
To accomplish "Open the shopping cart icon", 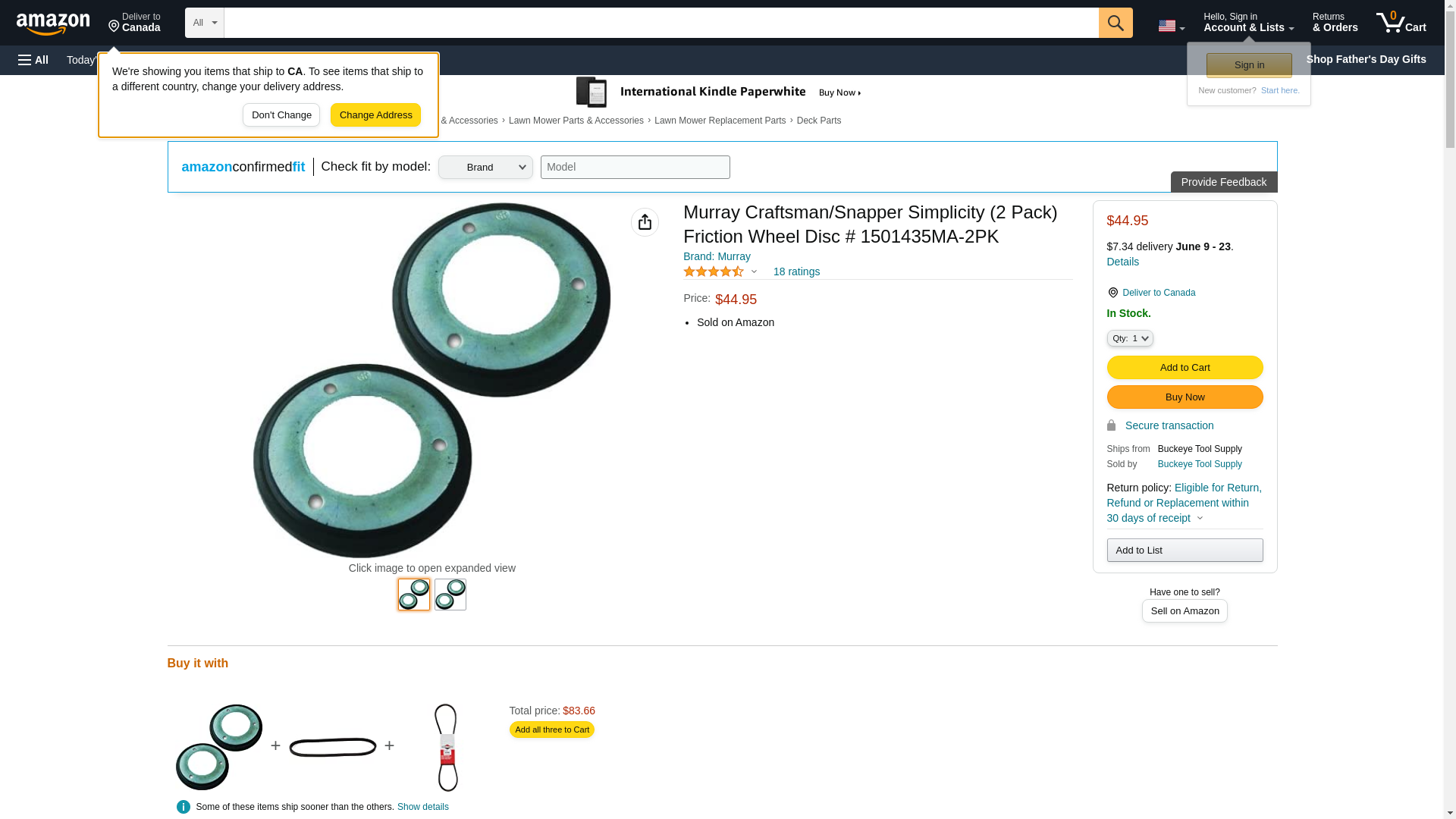I will tap(1401, 23).
